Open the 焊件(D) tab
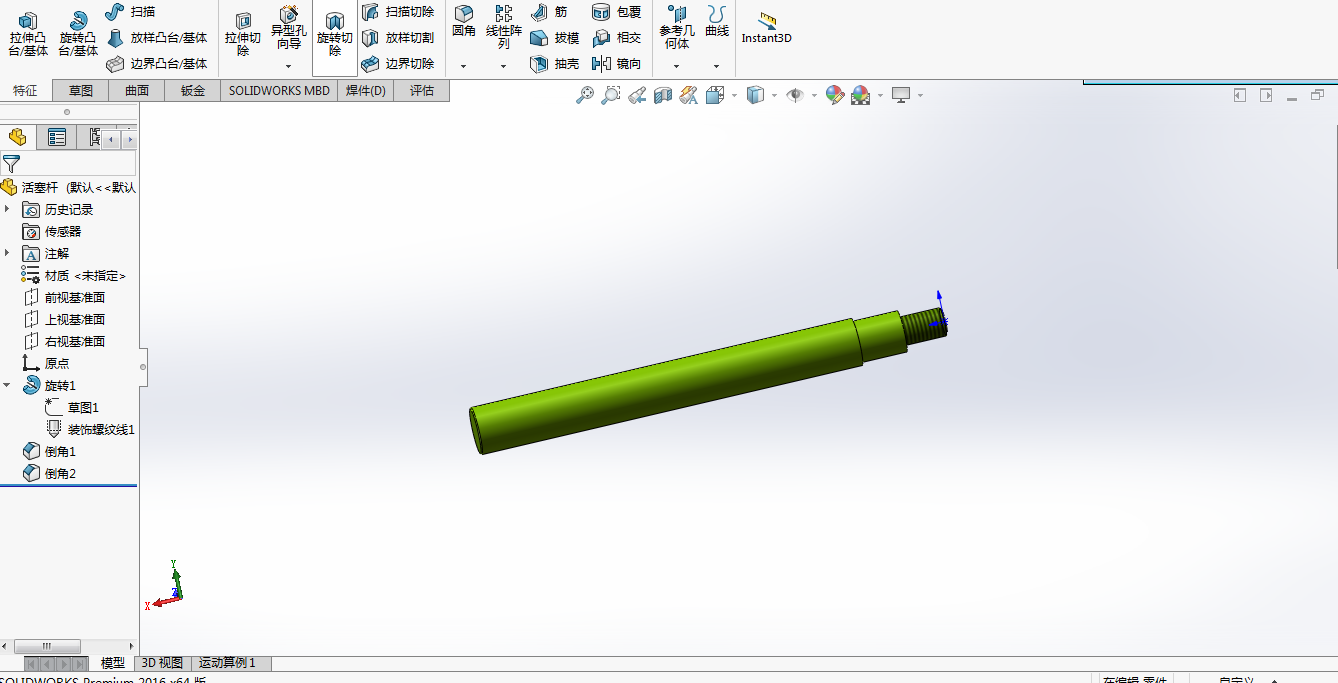 click(x=366, y=91)
